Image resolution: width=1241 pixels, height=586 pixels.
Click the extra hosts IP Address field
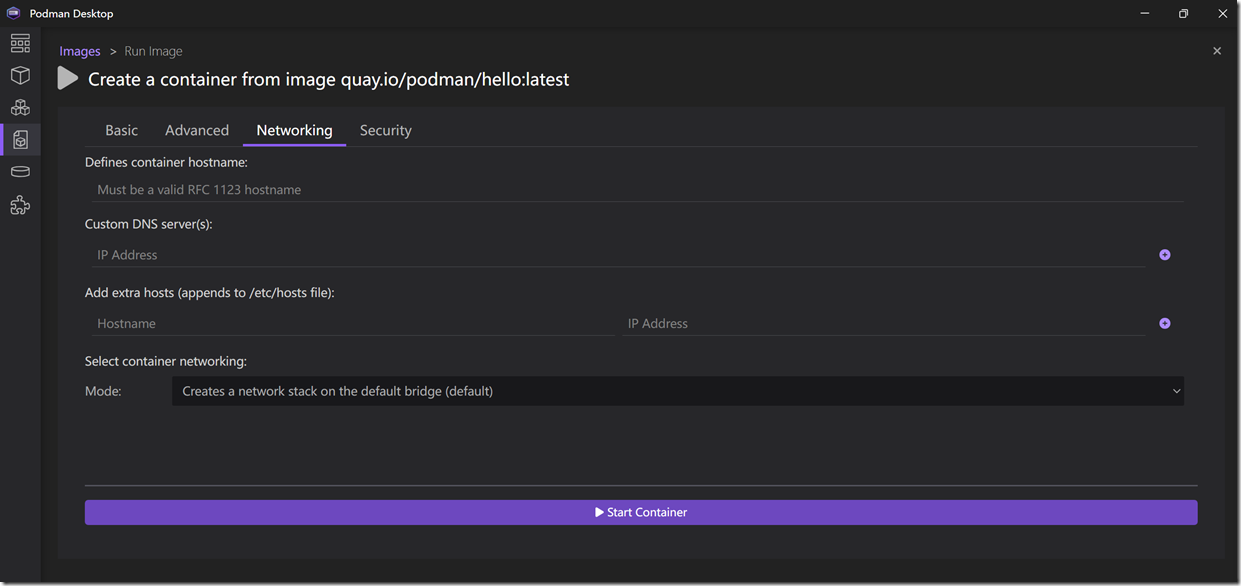pos(882,324)
